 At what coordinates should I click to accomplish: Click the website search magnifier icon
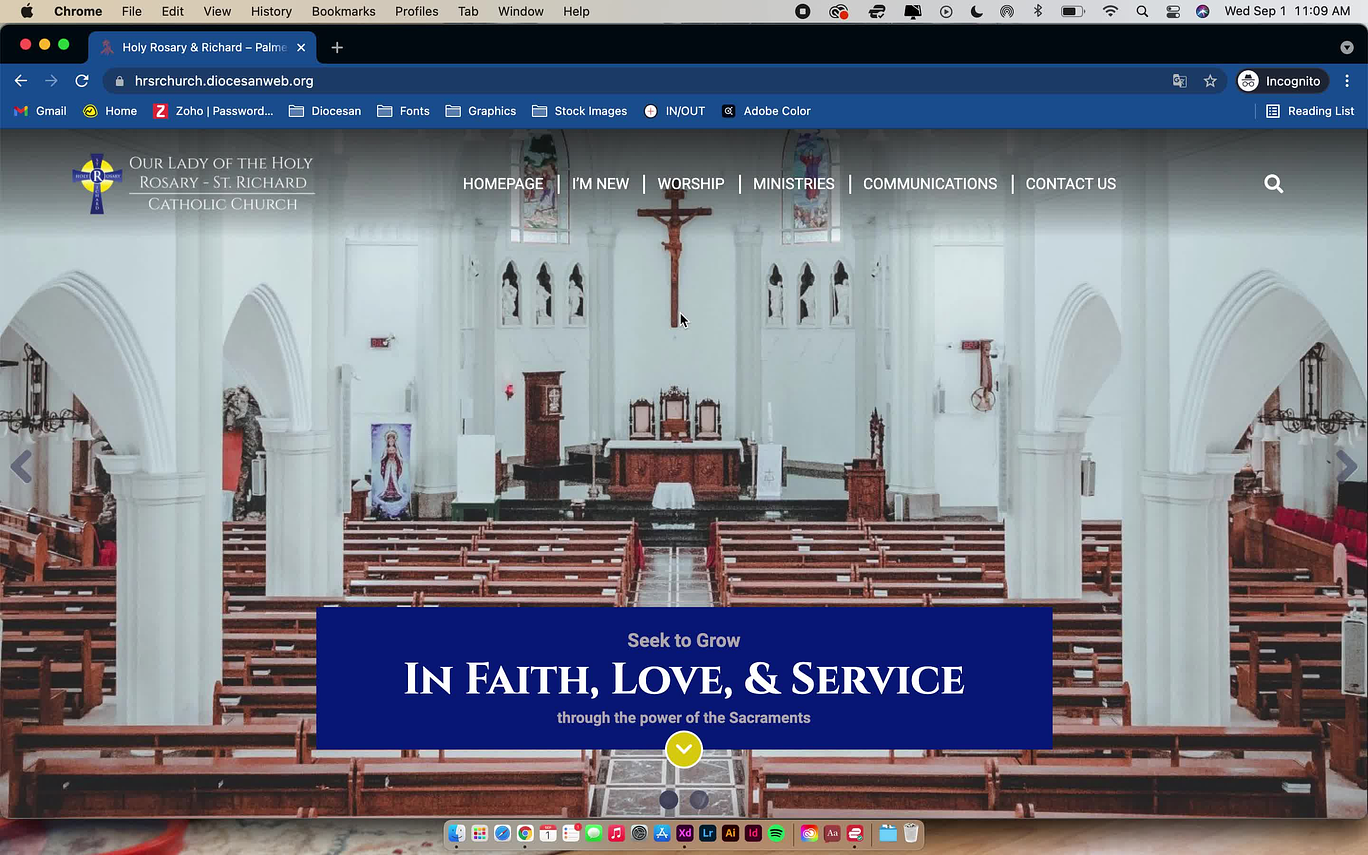click(x=1273, y=184)
